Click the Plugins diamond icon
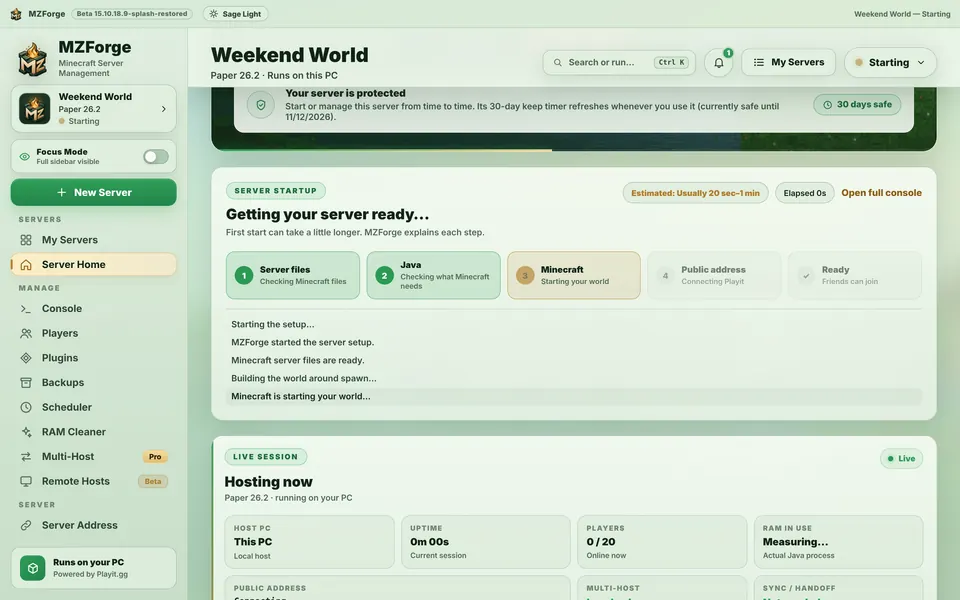Screen dimensions: 960x600 point(26,358)
